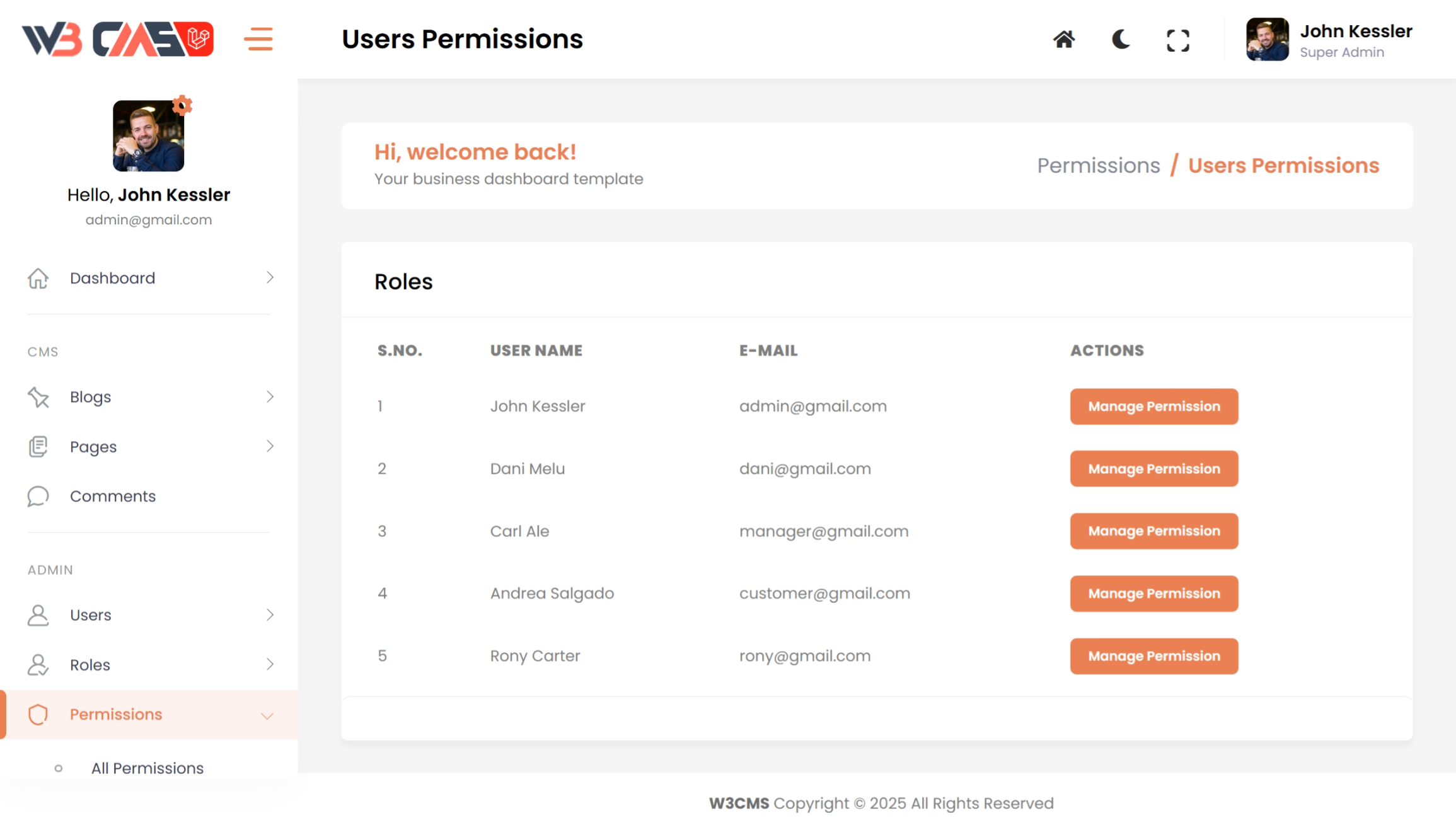Select Permissions in the sidebar
The width and height of the screenshot is (1456, 833).
pos(116,715)
